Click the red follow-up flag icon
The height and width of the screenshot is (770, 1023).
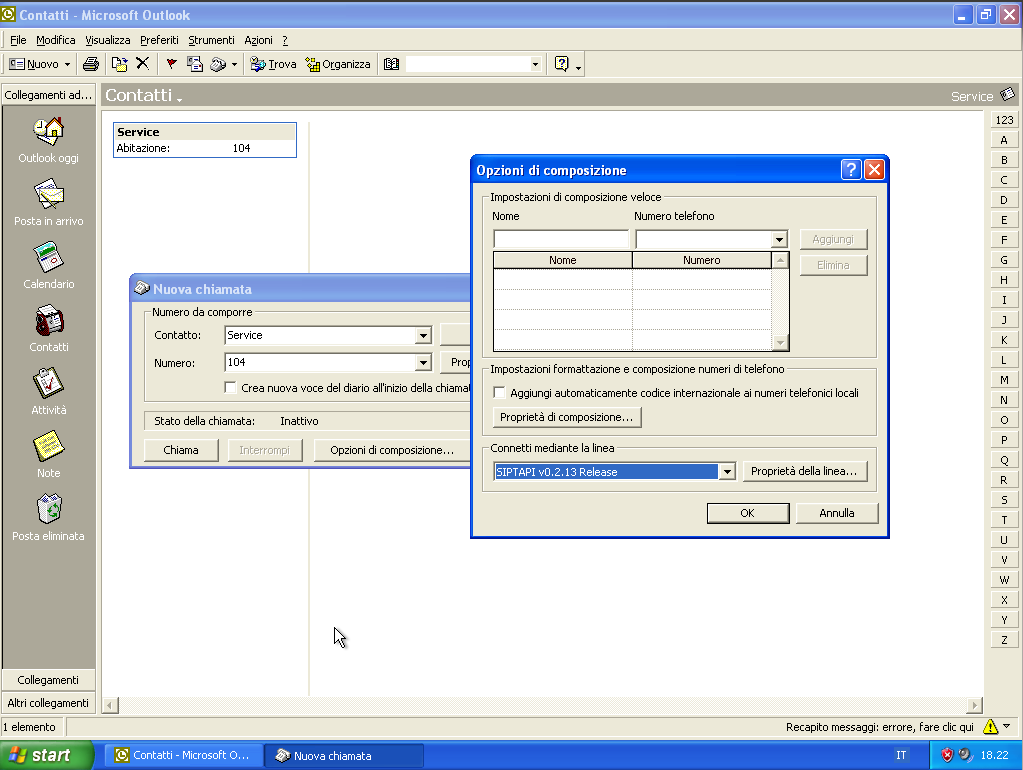tap(172, 64)
